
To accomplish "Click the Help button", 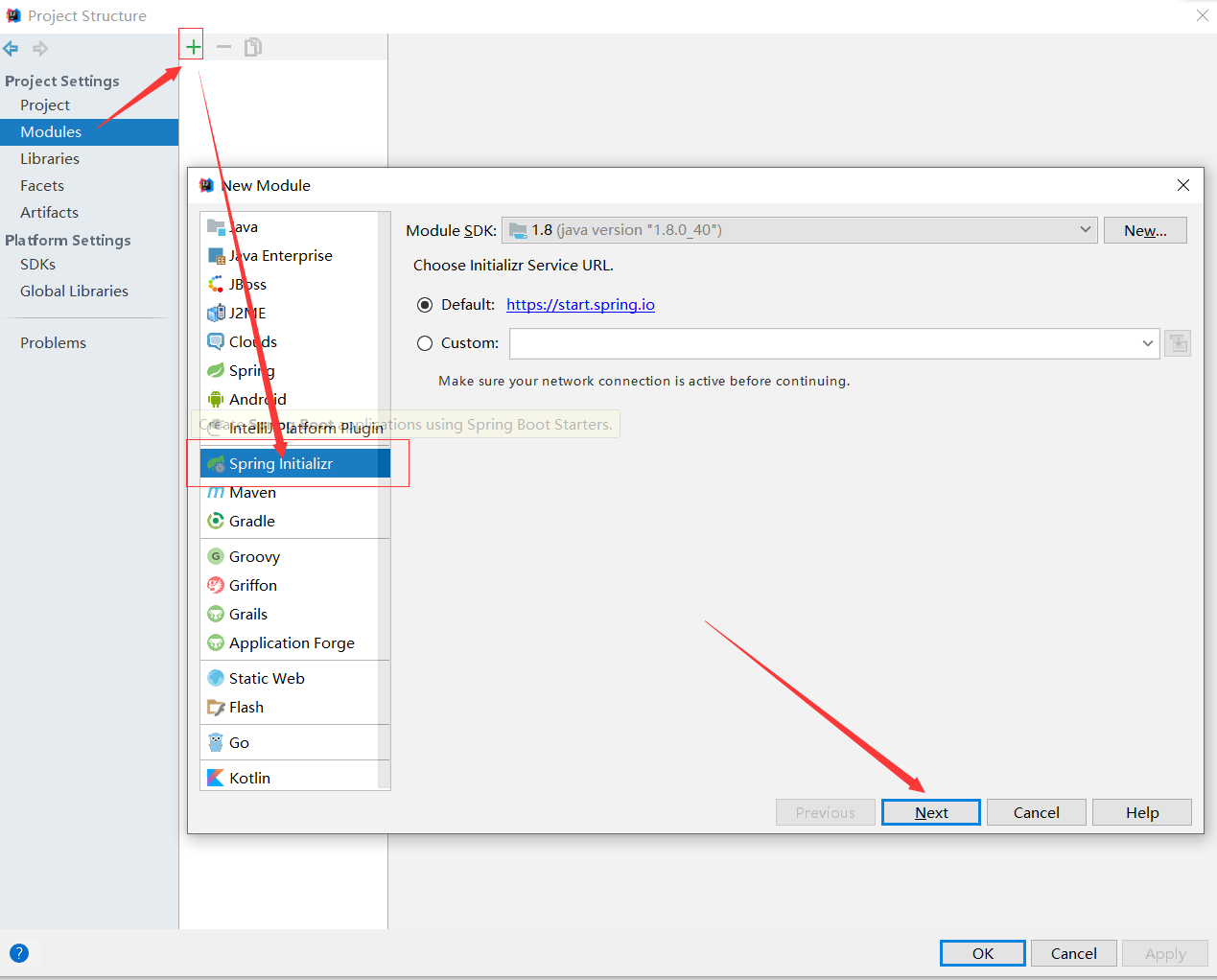I will click(x=1142, y=812).
